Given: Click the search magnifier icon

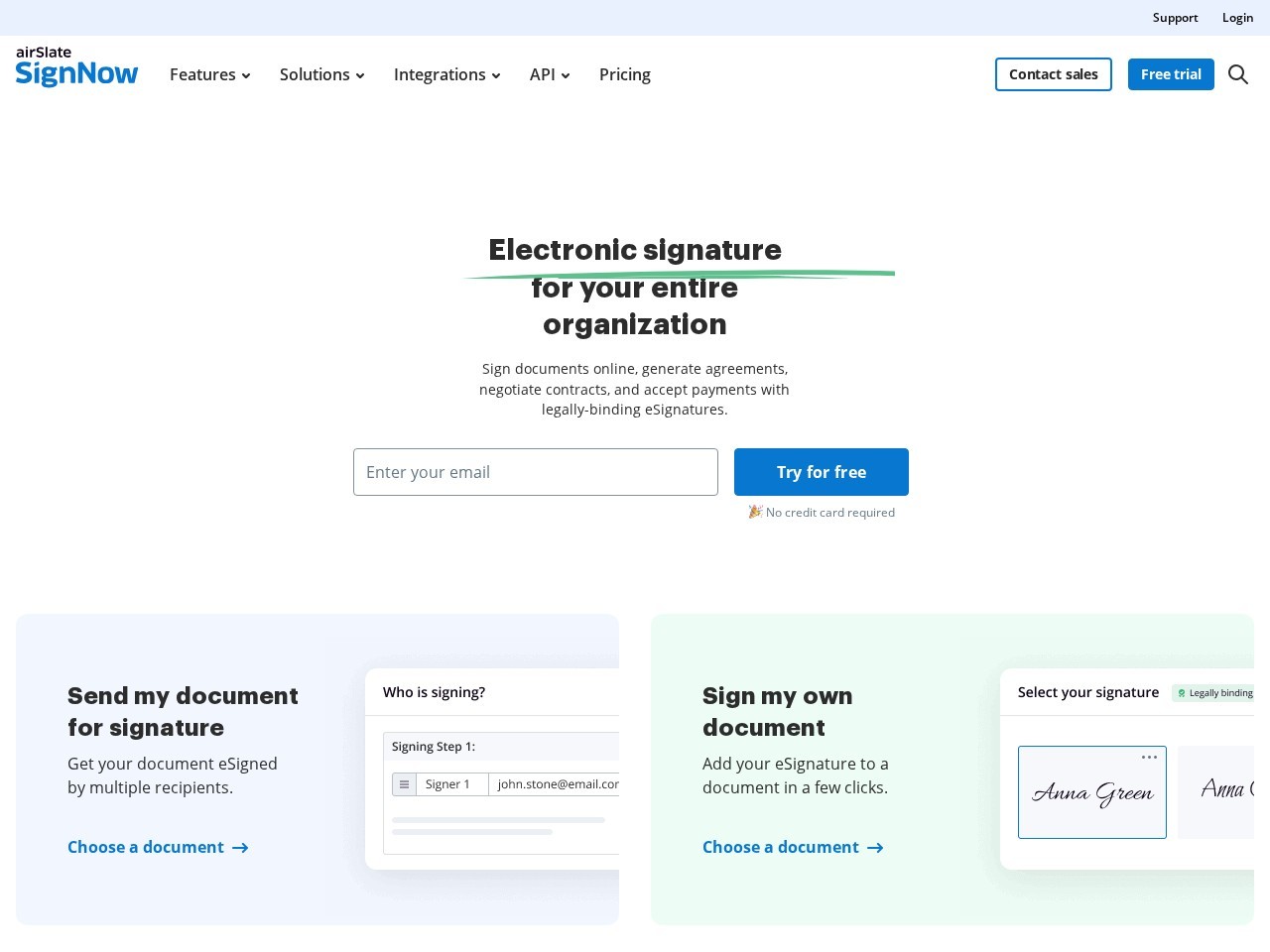Looking at the screenshot, I should (x=1238, y=74).
